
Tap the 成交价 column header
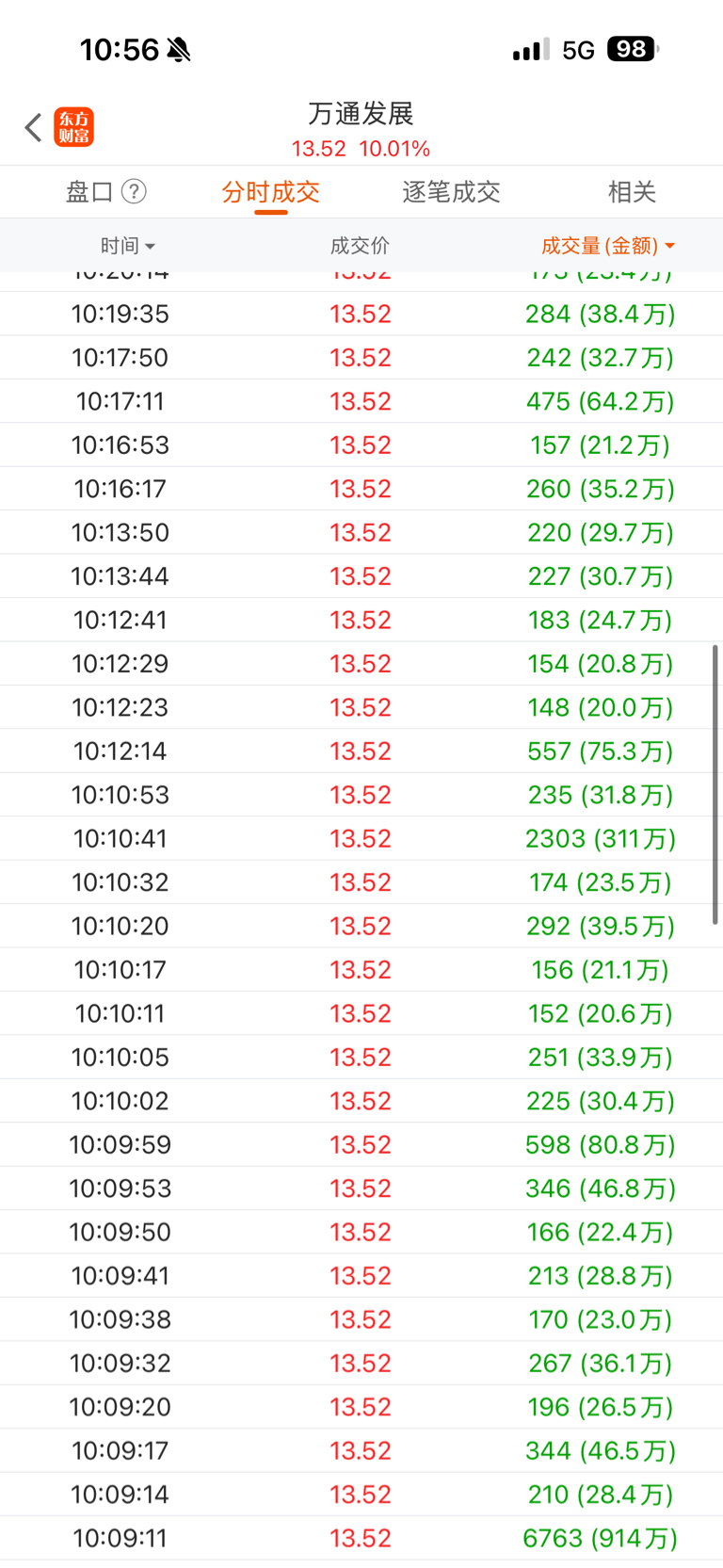point(360,246)
